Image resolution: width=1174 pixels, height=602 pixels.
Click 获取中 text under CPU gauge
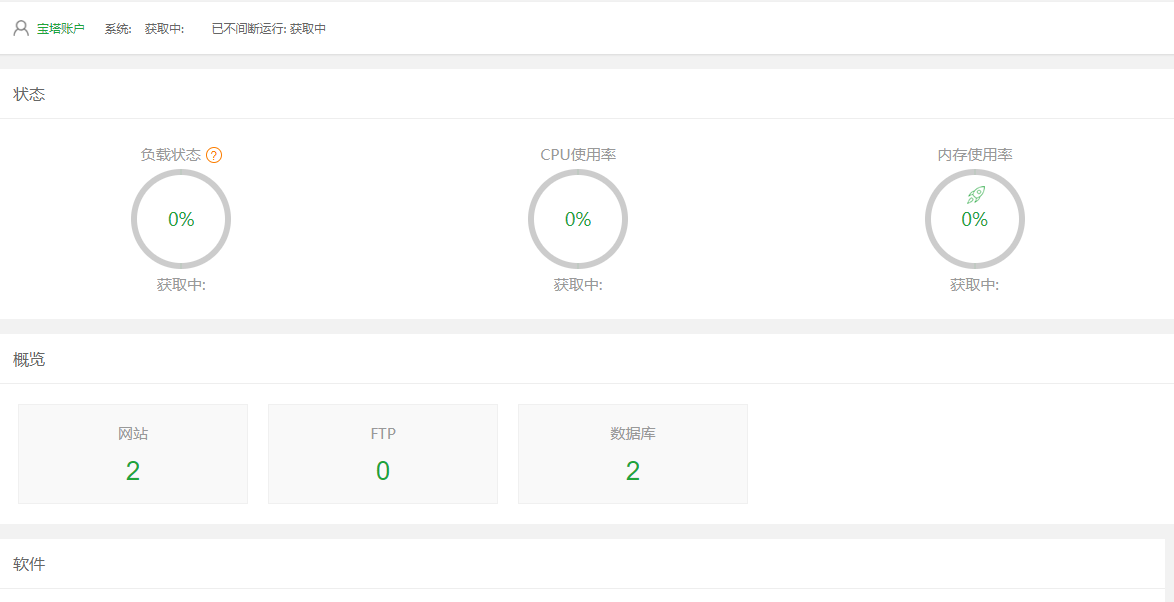pyautogui.click(x=578, y=285)
